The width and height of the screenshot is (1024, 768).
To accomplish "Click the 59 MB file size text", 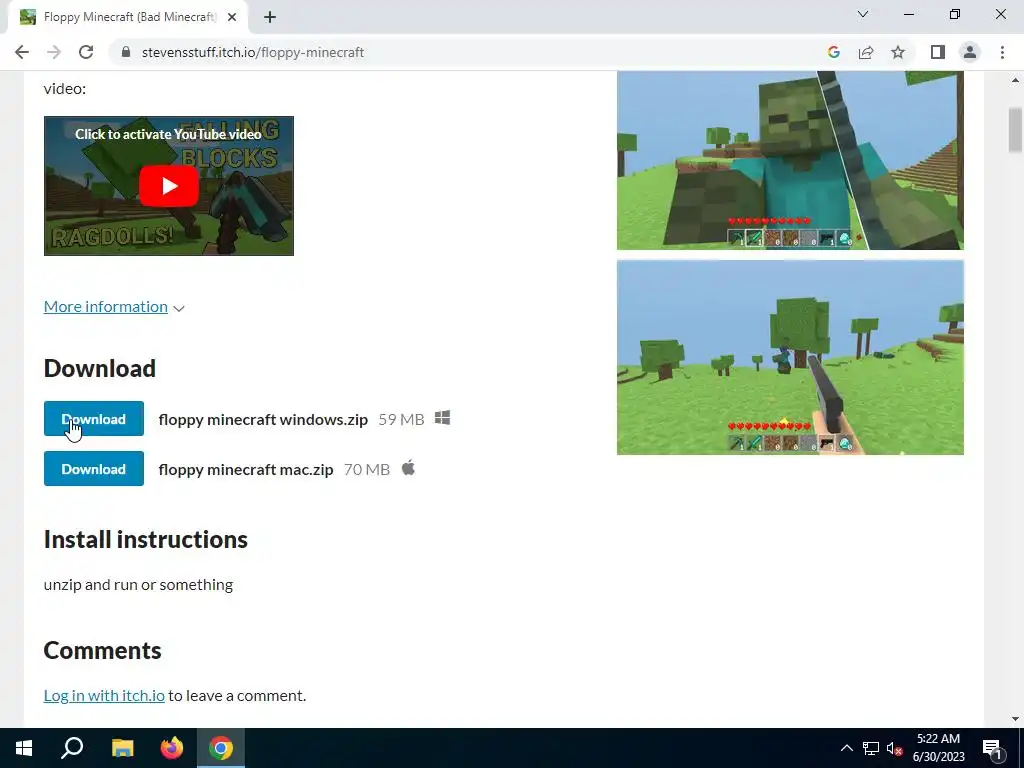I will pos(402,419).
